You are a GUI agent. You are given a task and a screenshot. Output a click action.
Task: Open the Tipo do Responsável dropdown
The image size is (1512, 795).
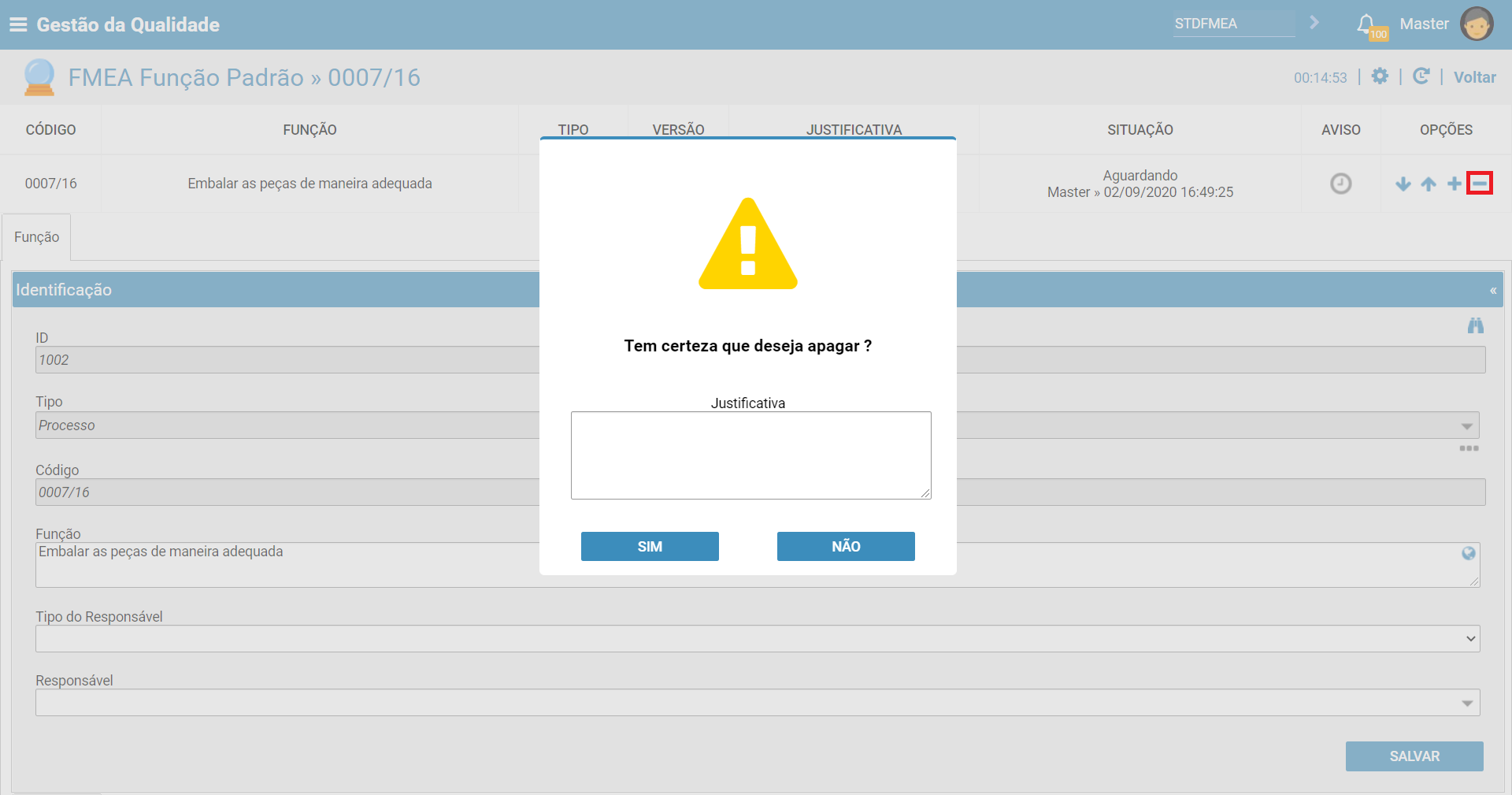click(758, 639)
